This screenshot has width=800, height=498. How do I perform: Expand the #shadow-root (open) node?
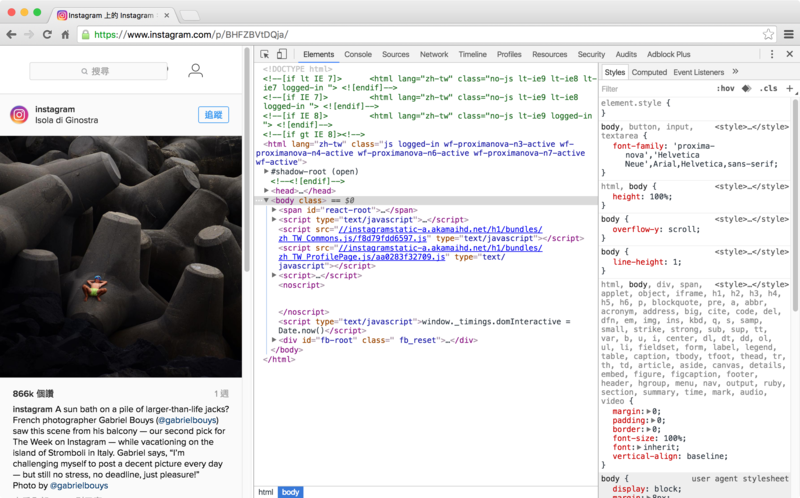tap(266, 171)
